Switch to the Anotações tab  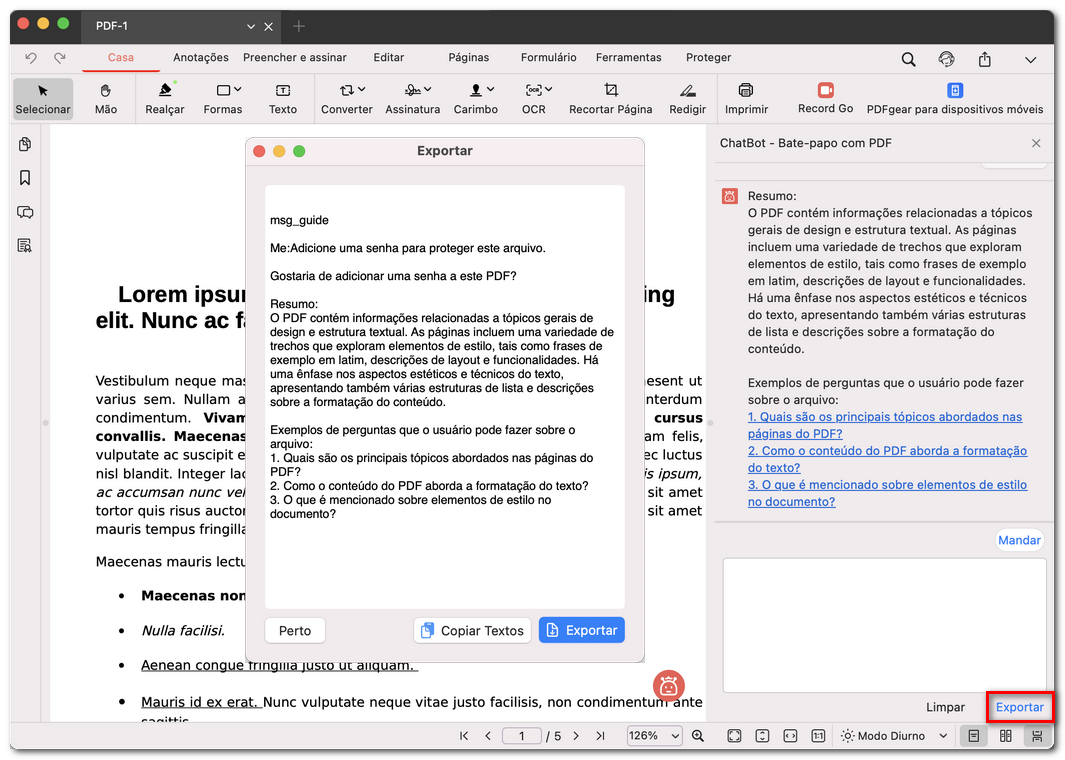coord(200,58)
